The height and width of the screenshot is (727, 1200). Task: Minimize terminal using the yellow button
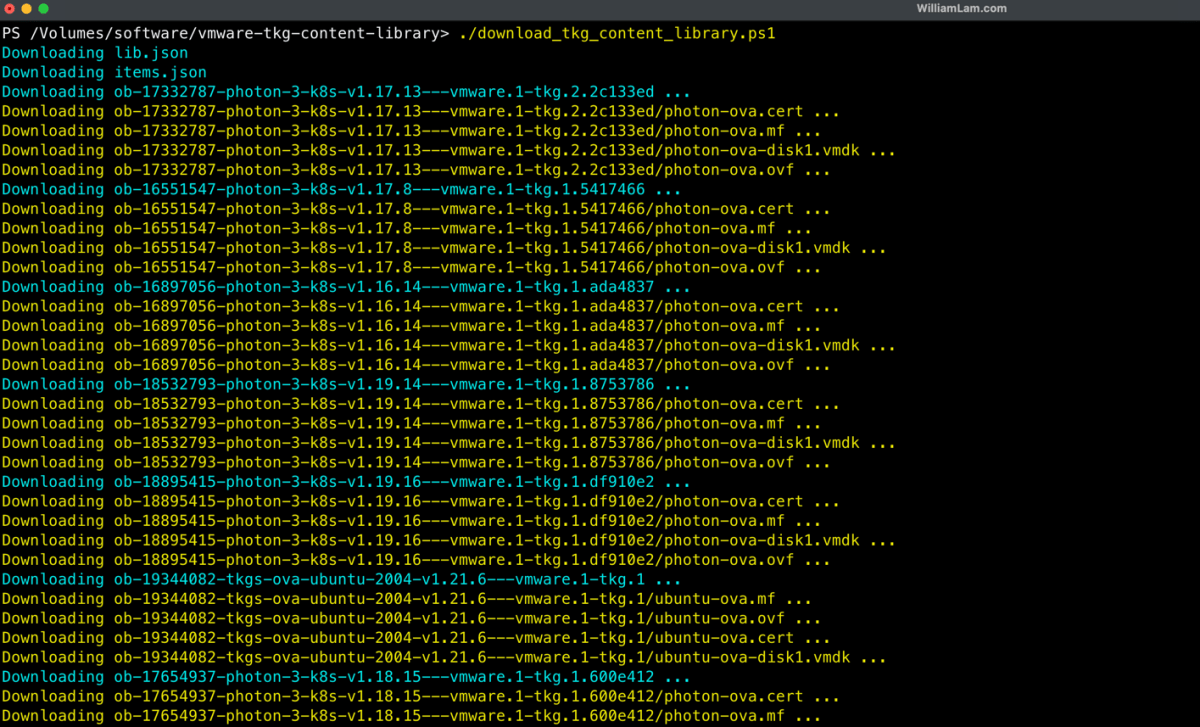coord(26,8)
